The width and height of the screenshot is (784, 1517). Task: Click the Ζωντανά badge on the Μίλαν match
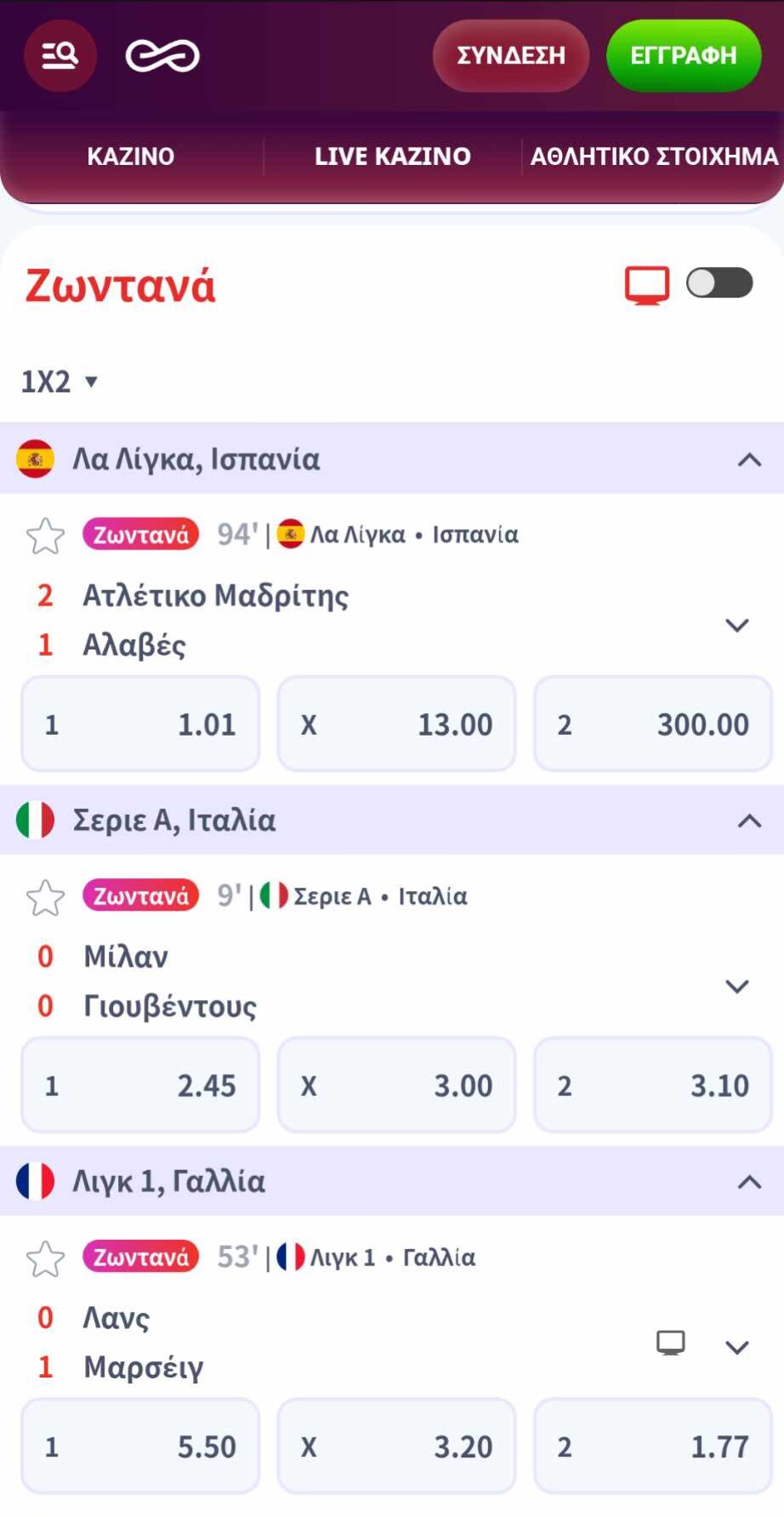141,895
